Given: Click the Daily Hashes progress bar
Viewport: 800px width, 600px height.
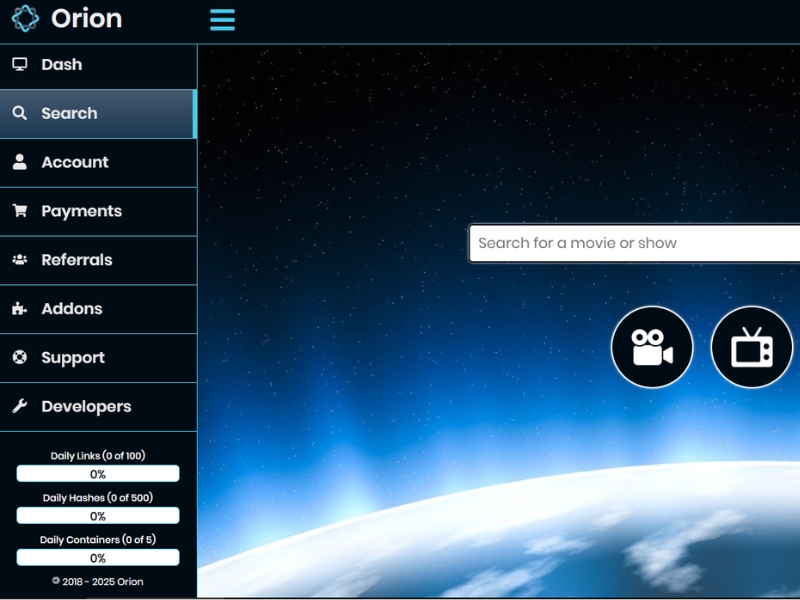Looking at the screenshot, I should pos(98,516).
